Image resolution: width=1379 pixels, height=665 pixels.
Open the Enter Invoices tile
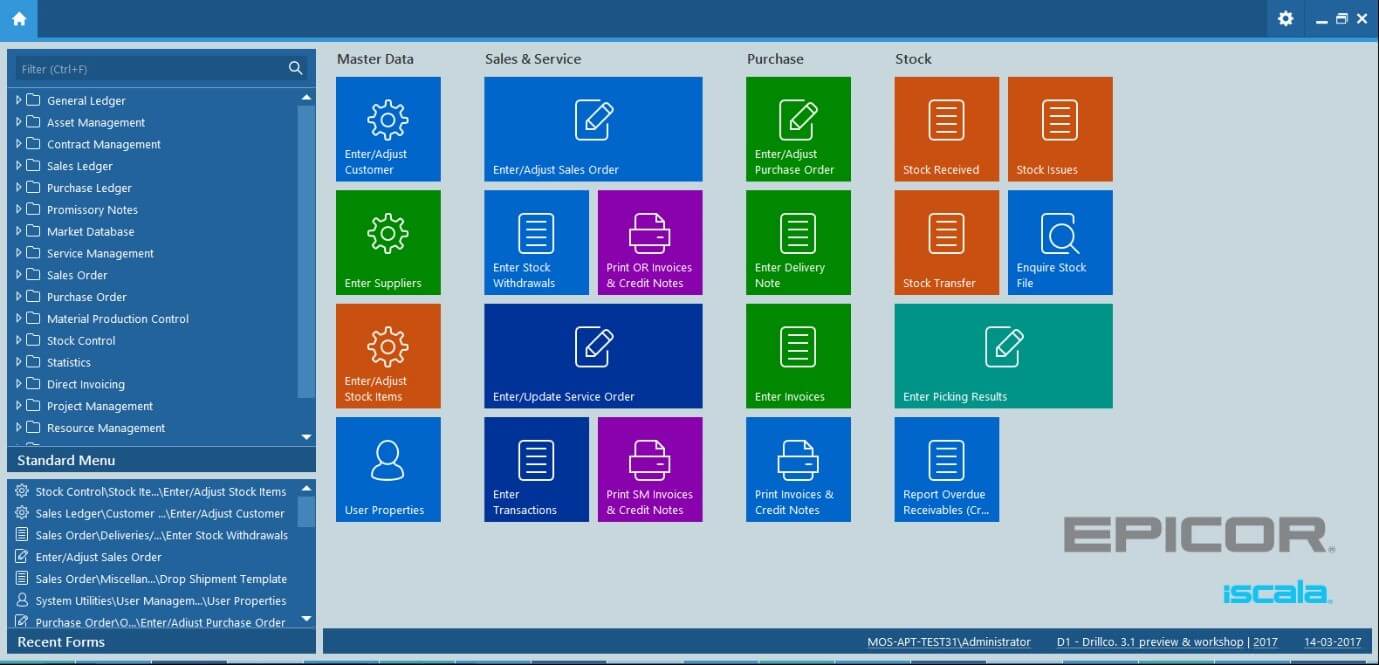(798, 356)
